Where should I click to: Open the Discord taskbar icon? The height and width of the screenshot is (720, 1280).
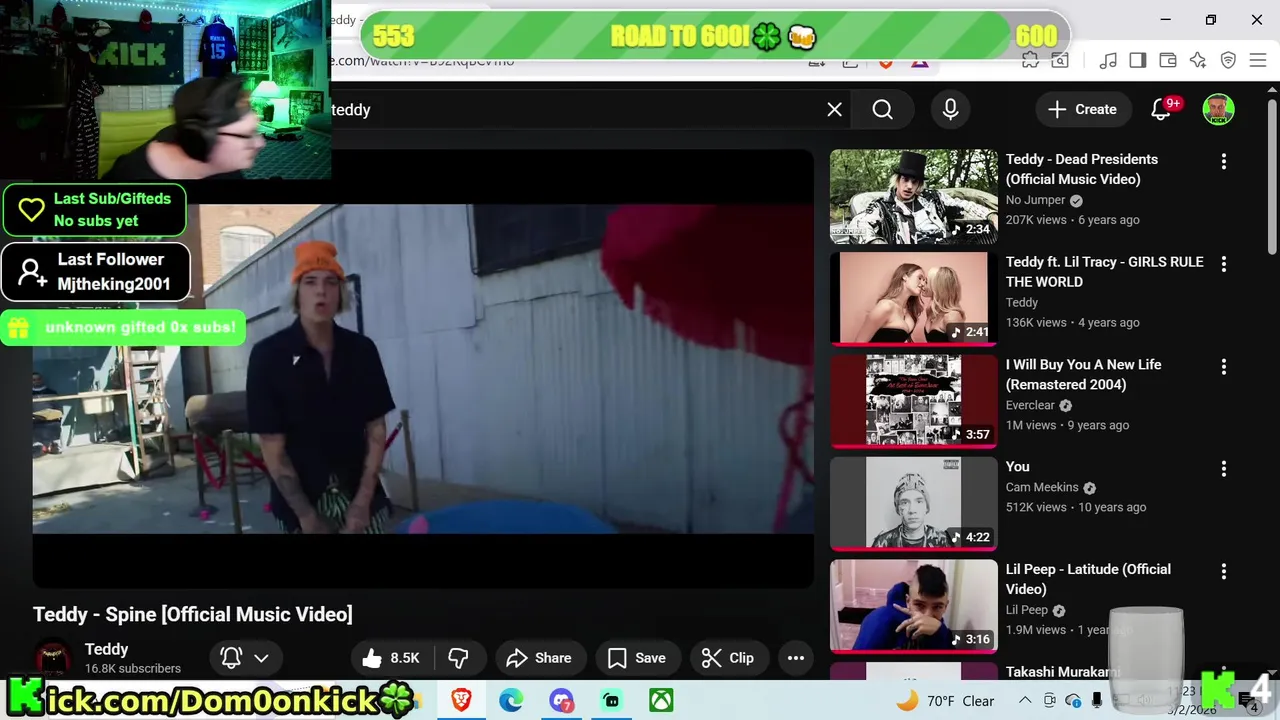tap(561, 700)
